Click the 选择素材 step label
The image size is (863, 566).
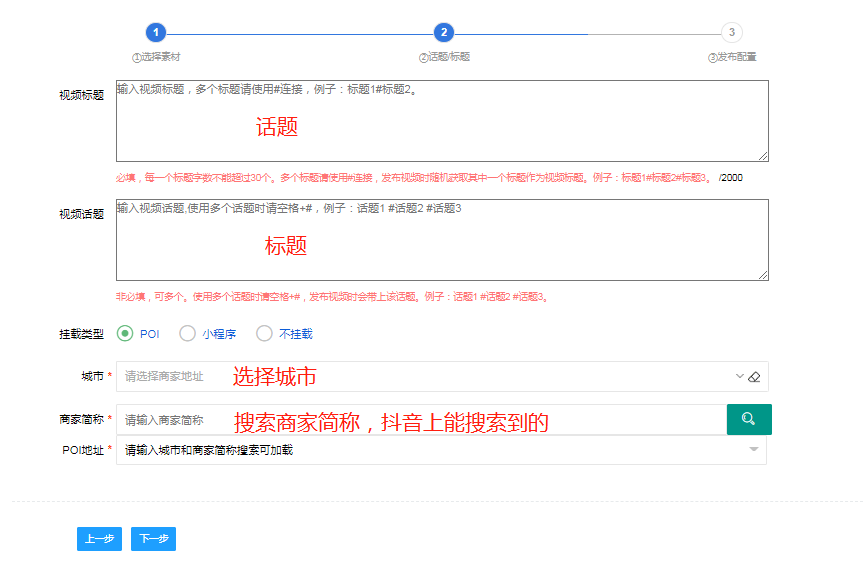tap(158, 57)
